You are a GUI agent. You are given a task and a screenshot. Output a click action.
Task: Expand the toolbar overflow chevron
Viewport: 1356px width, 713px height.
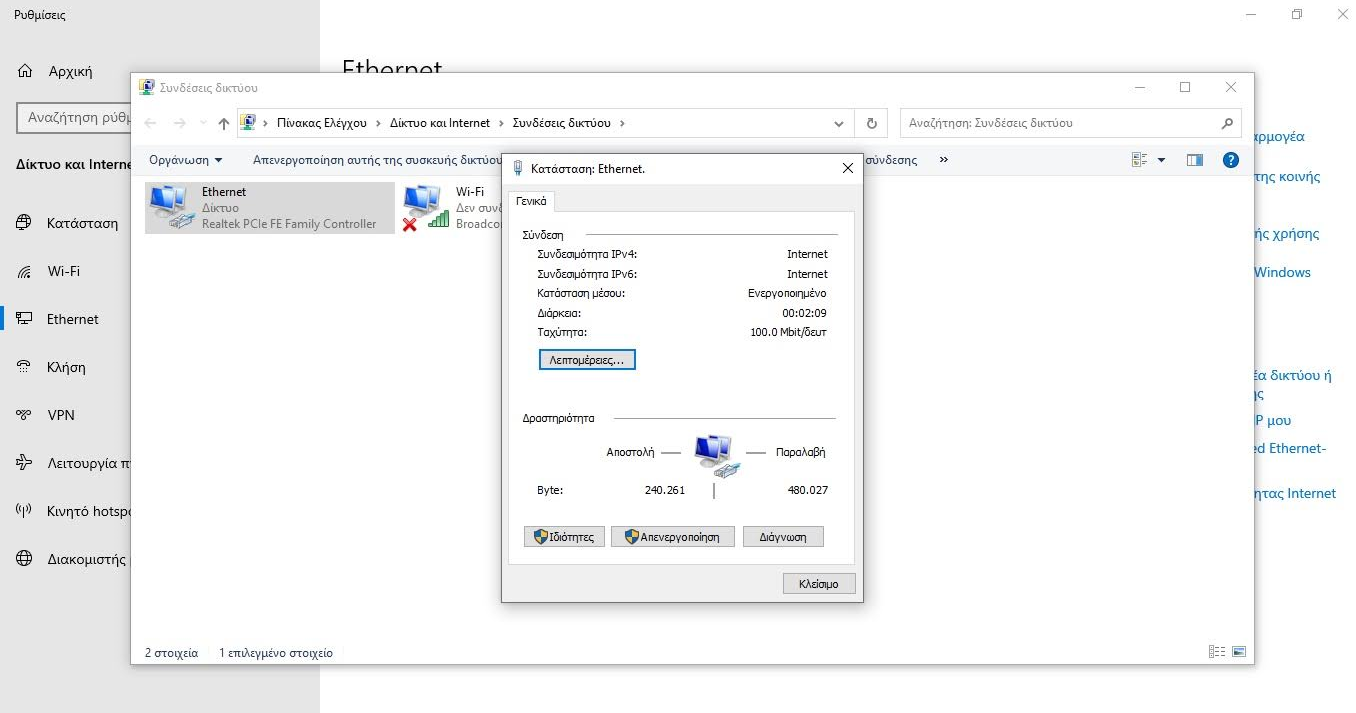tap(943, 160)
